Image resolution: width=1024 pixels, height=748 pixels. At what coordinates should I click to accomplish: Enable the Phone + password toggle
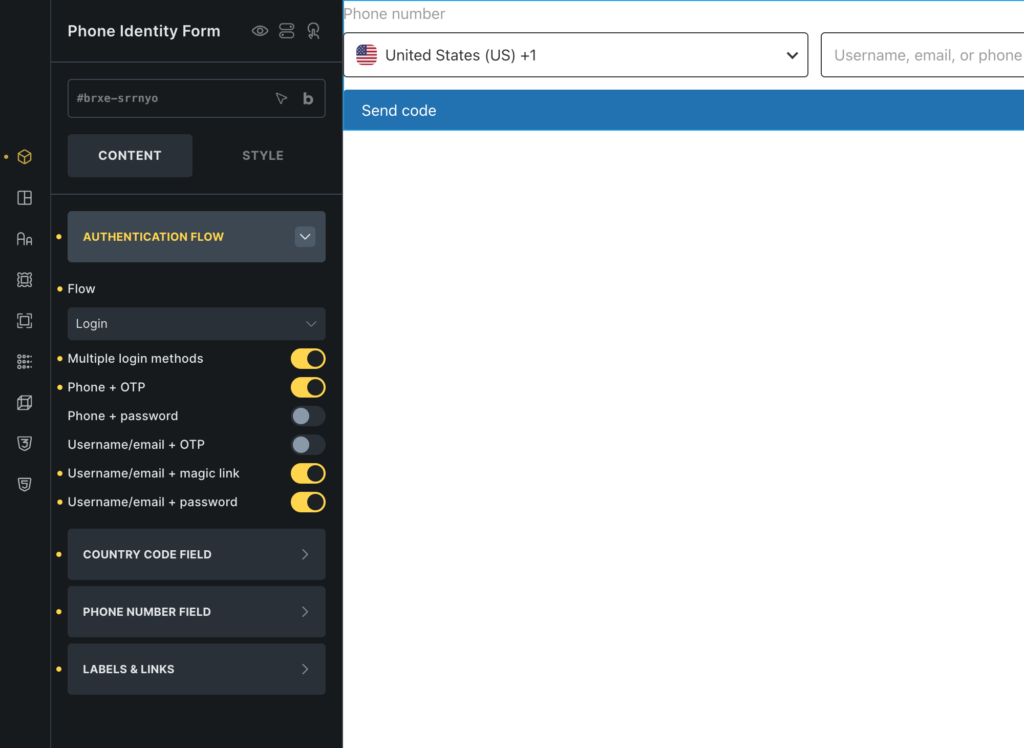(x=308, y=416)
